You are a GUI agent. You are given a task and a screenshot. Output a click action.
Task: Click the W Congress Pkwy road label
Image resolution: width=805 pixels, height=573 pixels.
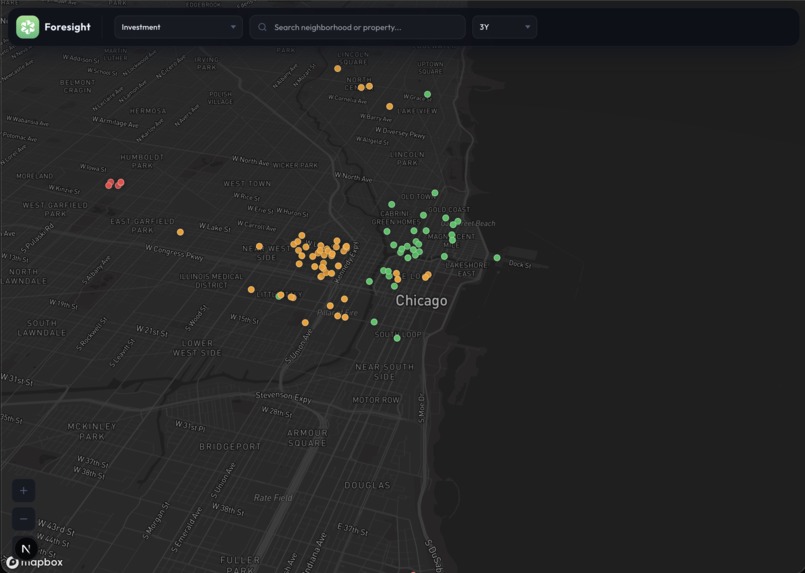pos(174,252)
